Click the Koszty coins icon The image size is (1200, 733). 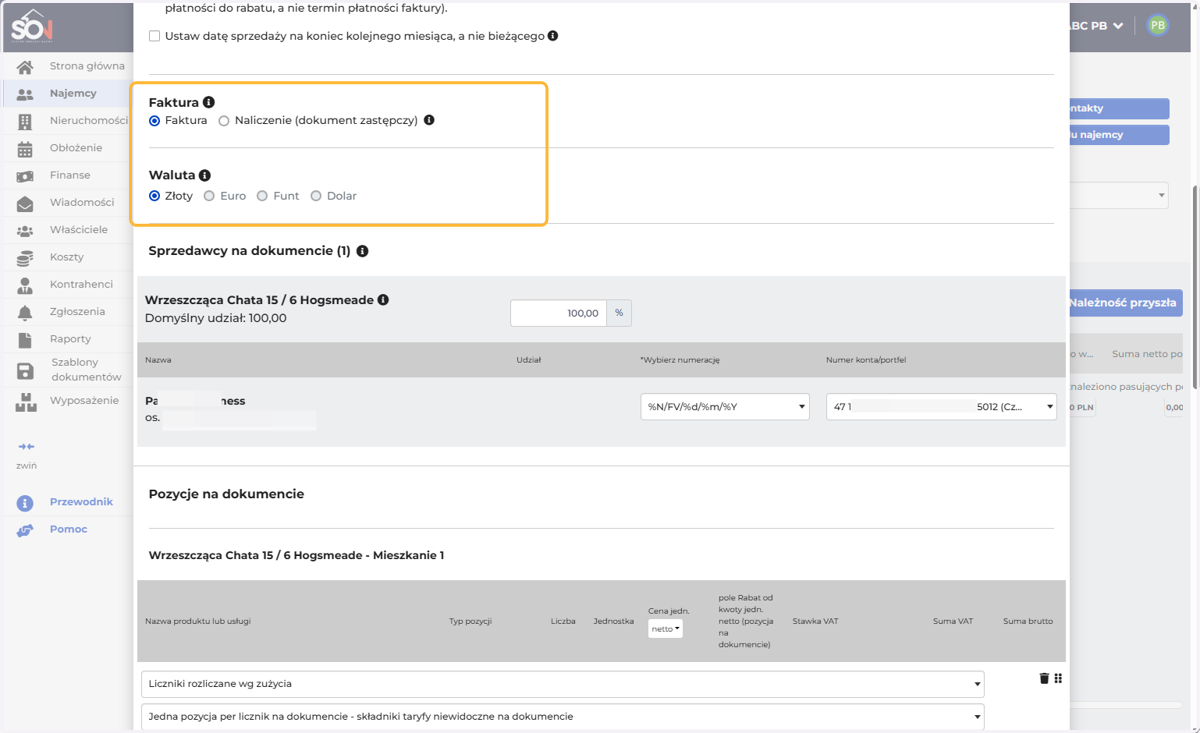pyautogui.click(x=25, y=258)
